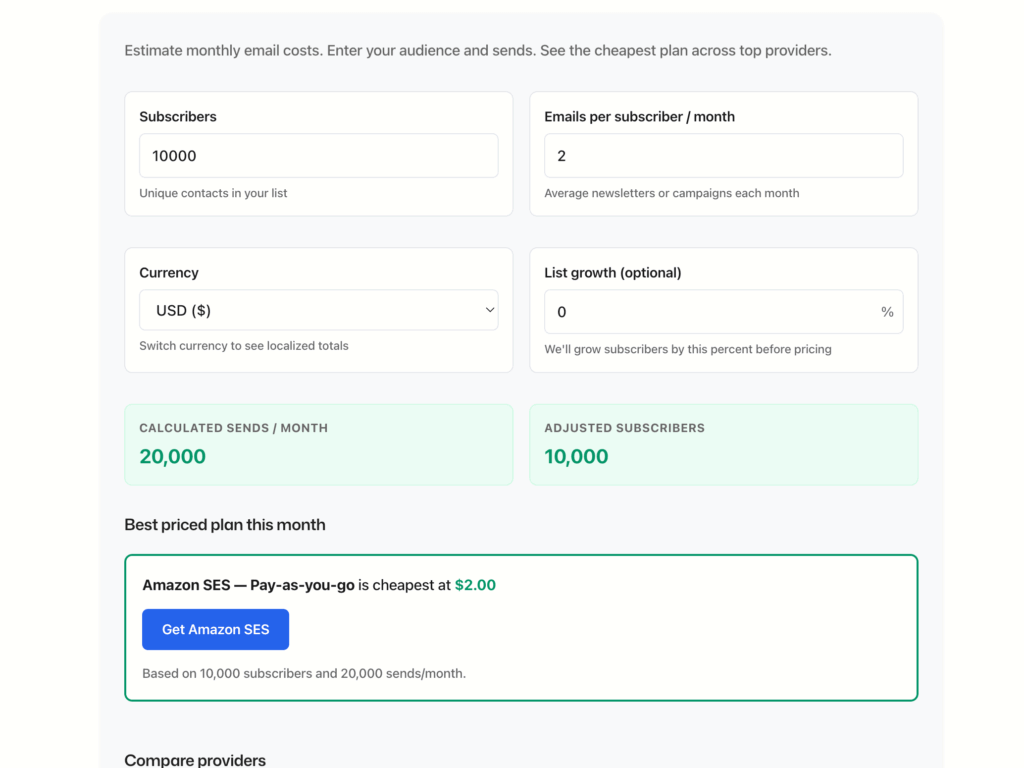Image resolution: width=1024 pixels, height=768 pixels.
Task: Click the Subscribers input field
Action: [x=318, y=155]
